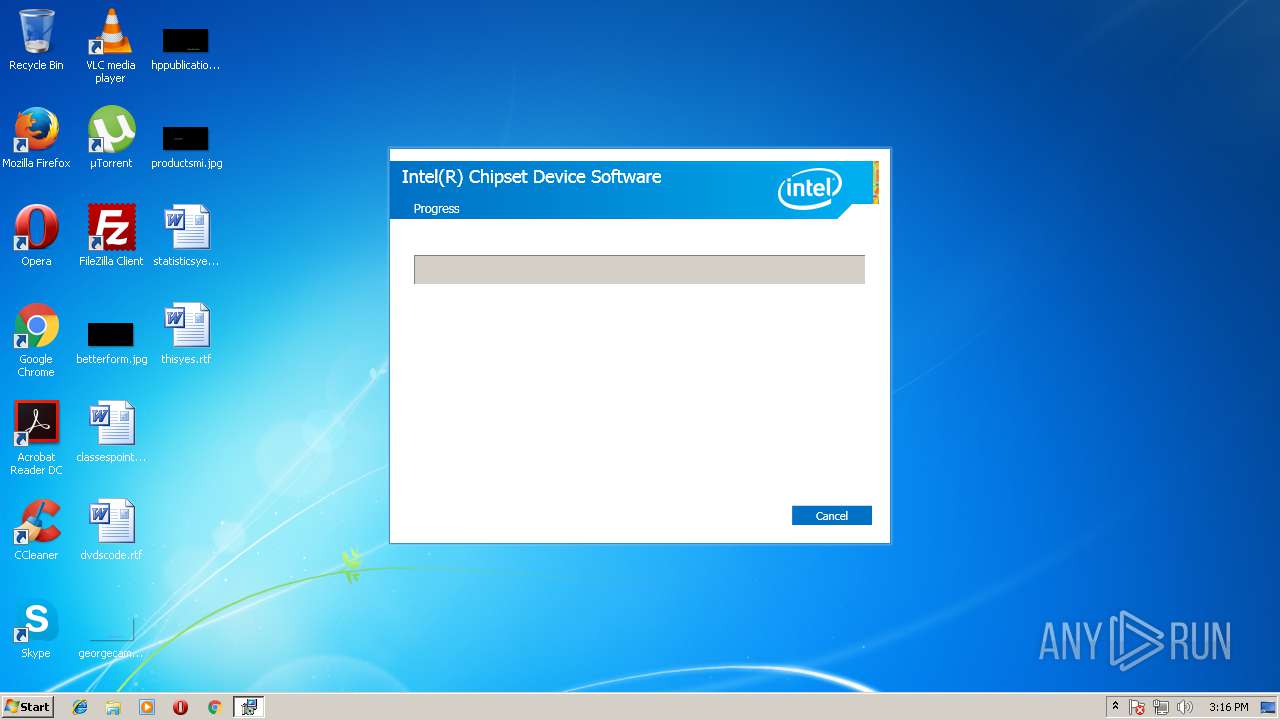Open Opera from the taskbar

click(181, 707)
